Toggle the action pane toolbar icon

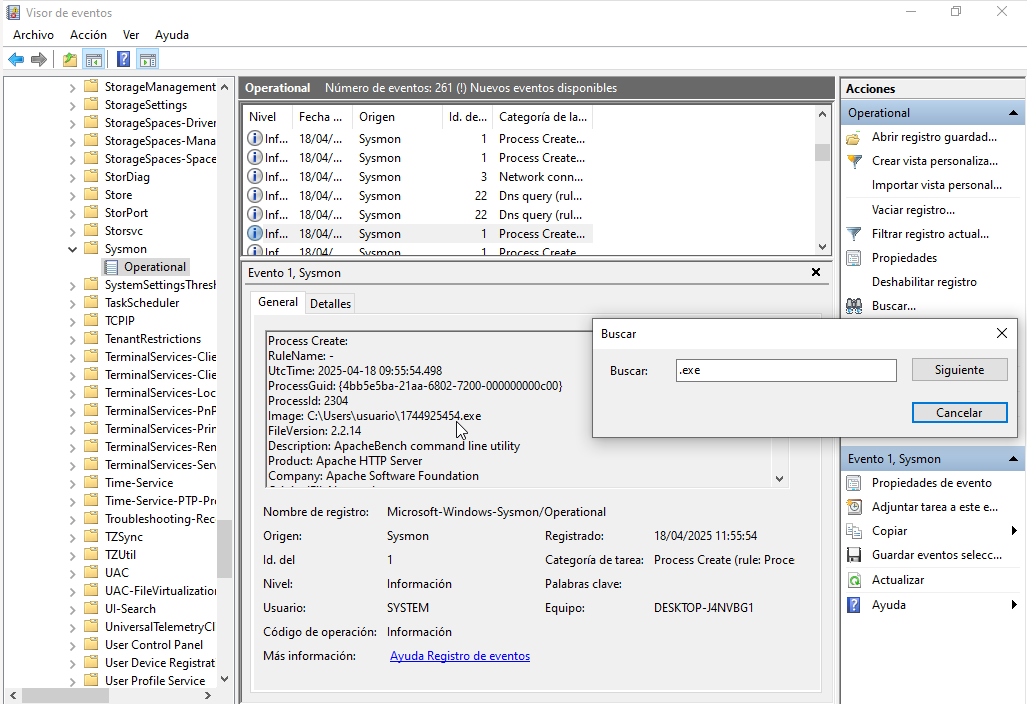(x=148, y=60)
